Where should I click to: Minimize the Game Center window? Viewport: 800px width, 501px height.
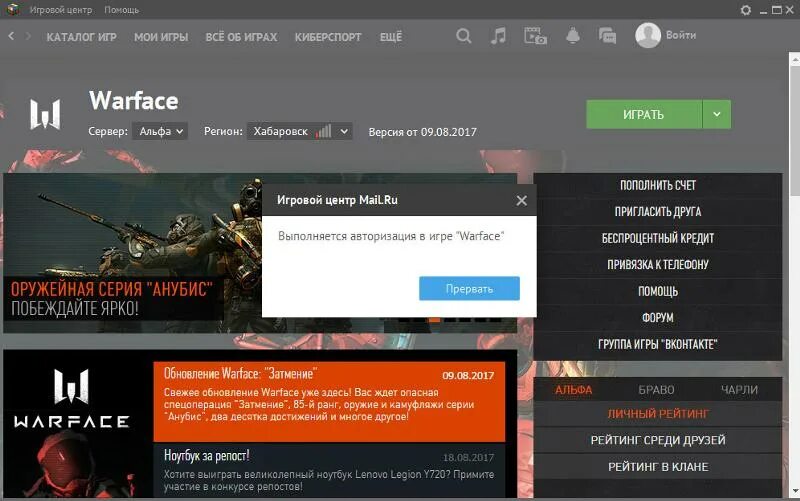[x=763, y=10]
